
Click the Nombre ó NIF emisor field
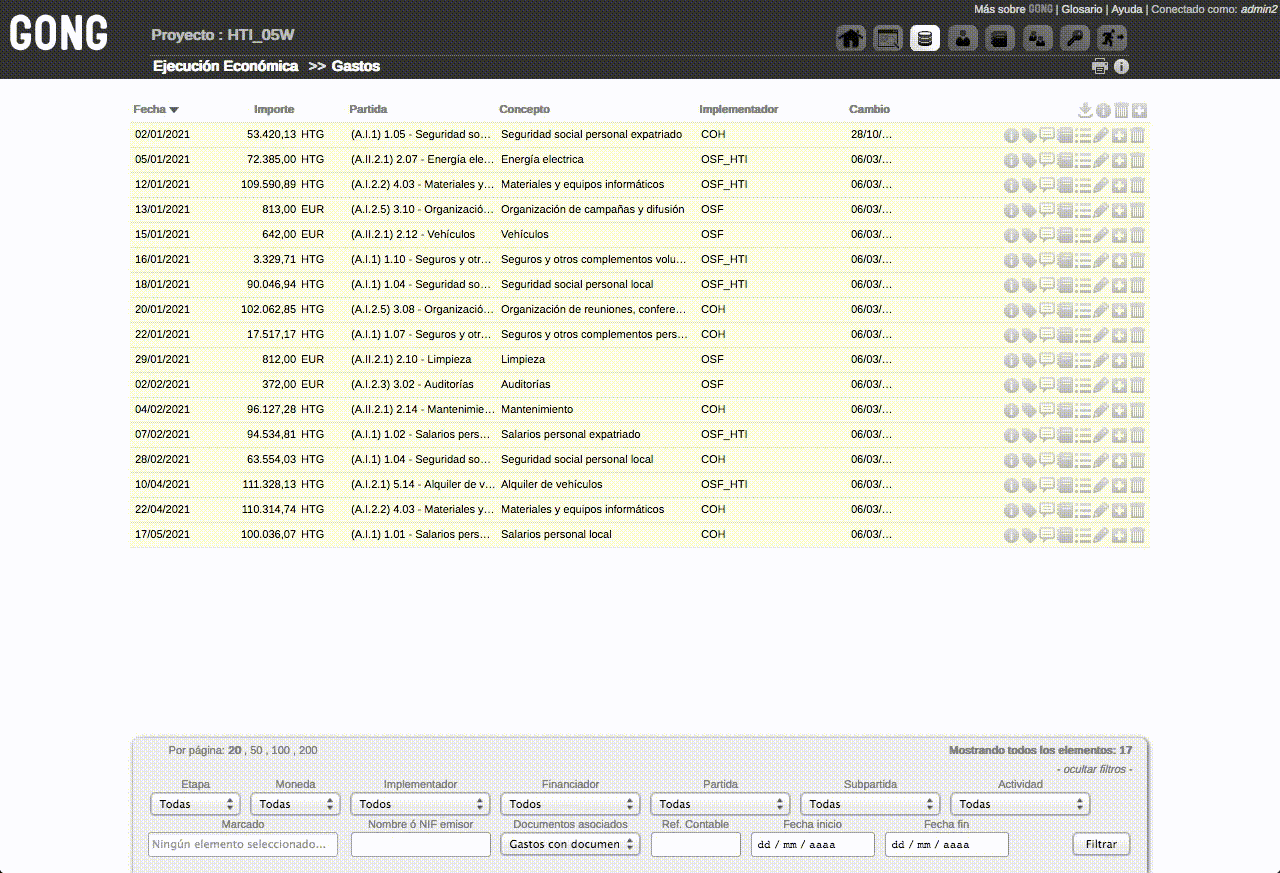[421, 845]
